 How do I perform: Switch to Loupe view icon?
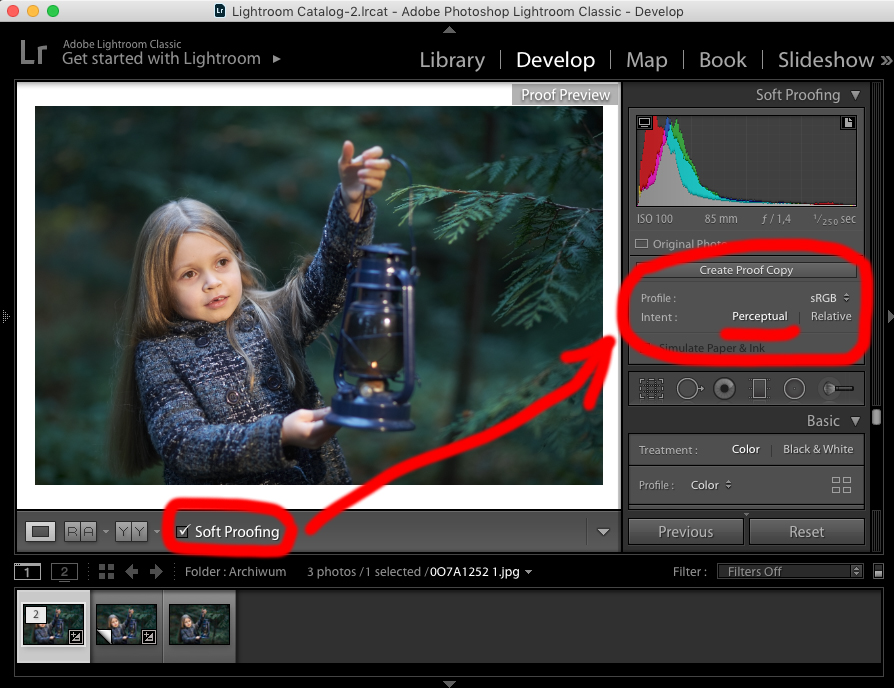pos(40,532)
